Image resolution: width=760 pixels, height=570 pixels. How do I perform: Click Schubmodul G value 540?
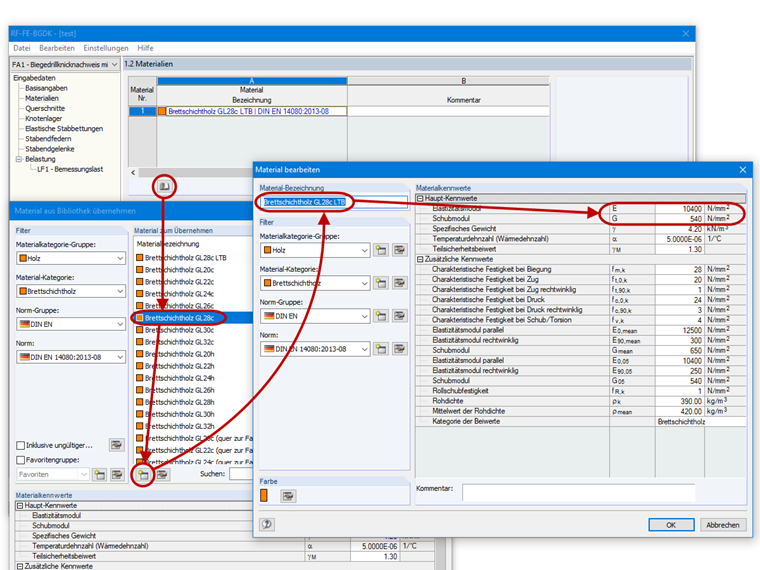tap(679, 219)
